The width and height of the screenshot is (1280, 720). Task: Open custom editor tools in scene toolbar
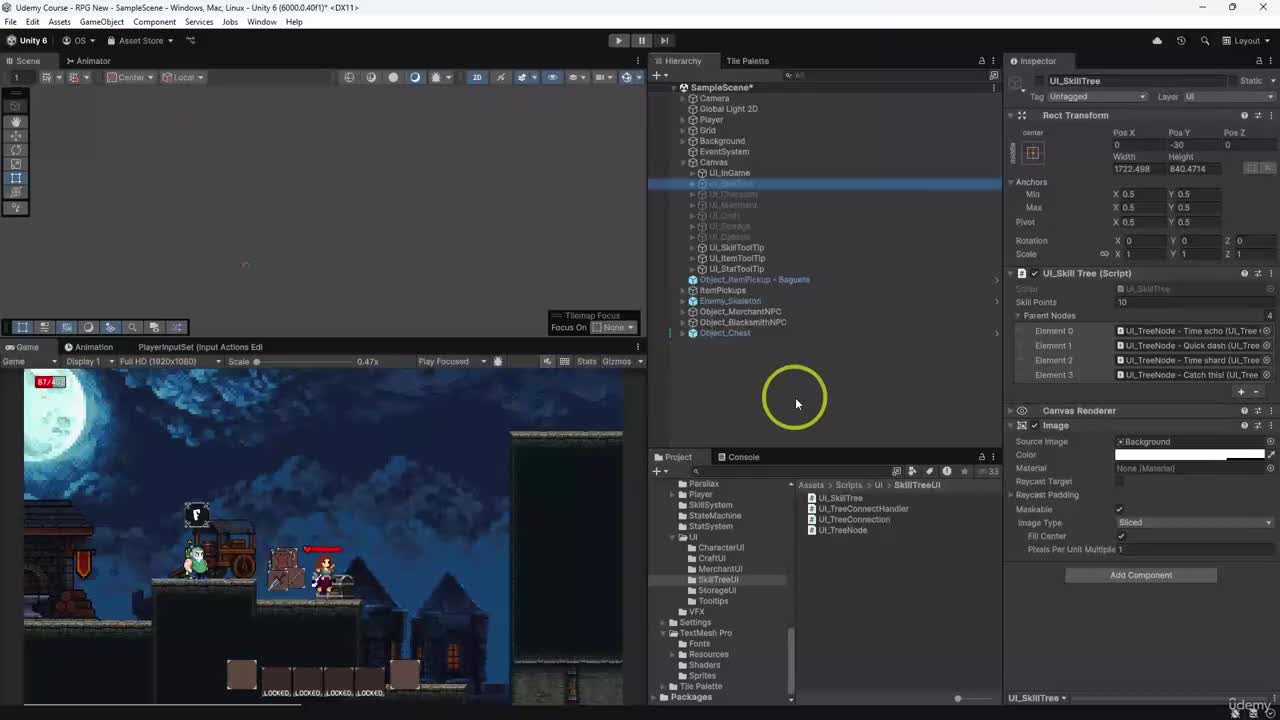16,208
